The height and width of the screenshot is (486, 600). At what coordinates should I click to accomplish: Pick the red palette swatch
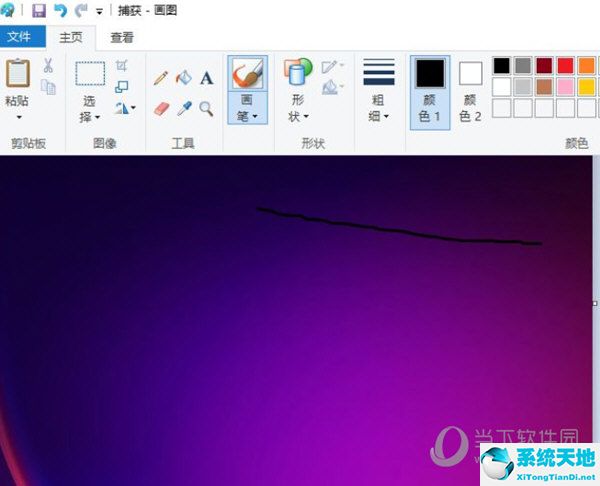pyautogui.click(x=565, y=65)
